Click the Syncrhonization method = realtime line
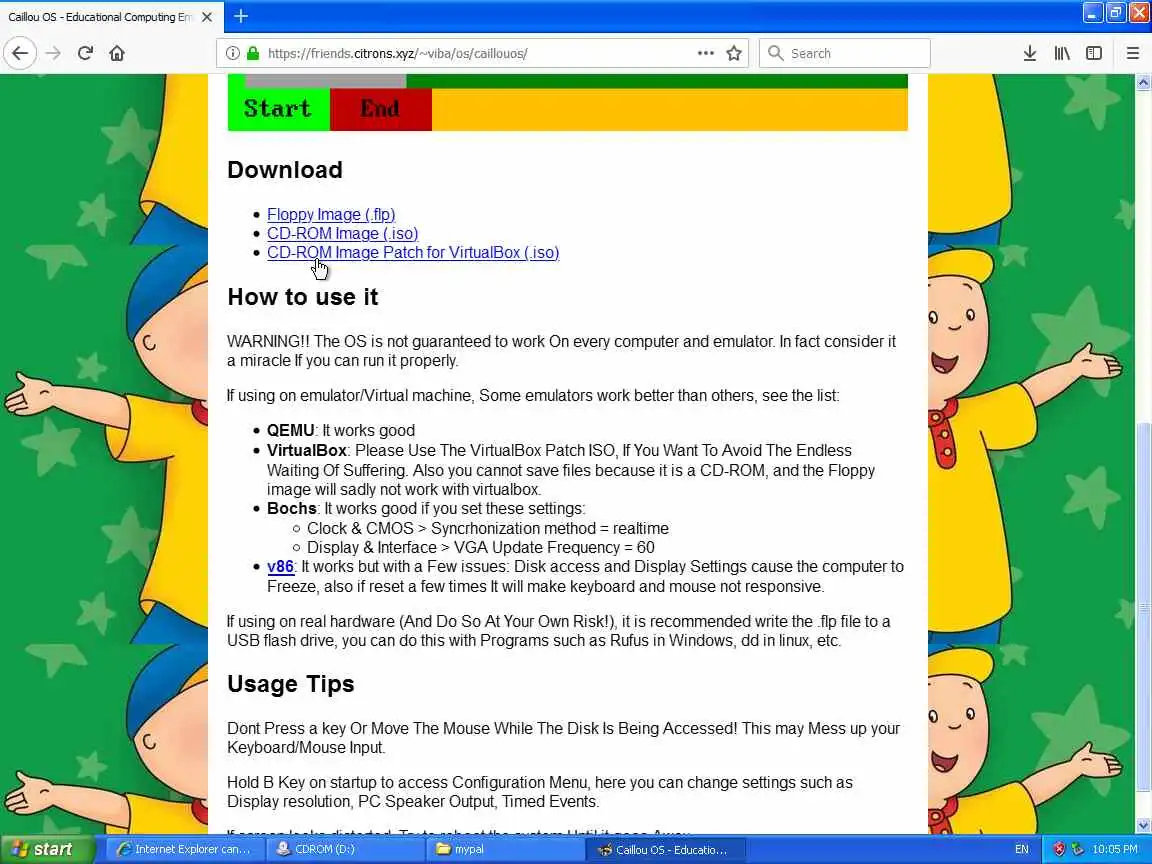Viewport: 1152px width, 864px height. point(488,528)
